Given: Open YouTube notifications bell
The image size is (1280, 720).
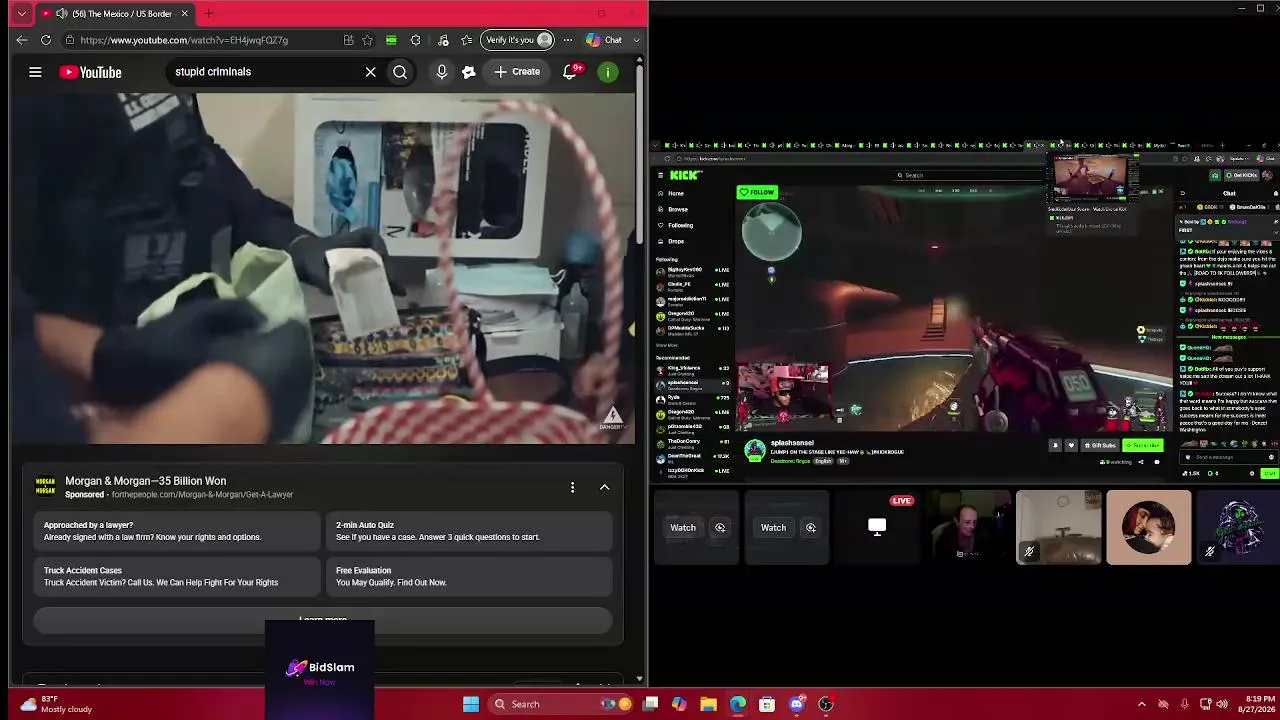Looking at the screenshot, I should click(570, 72).
